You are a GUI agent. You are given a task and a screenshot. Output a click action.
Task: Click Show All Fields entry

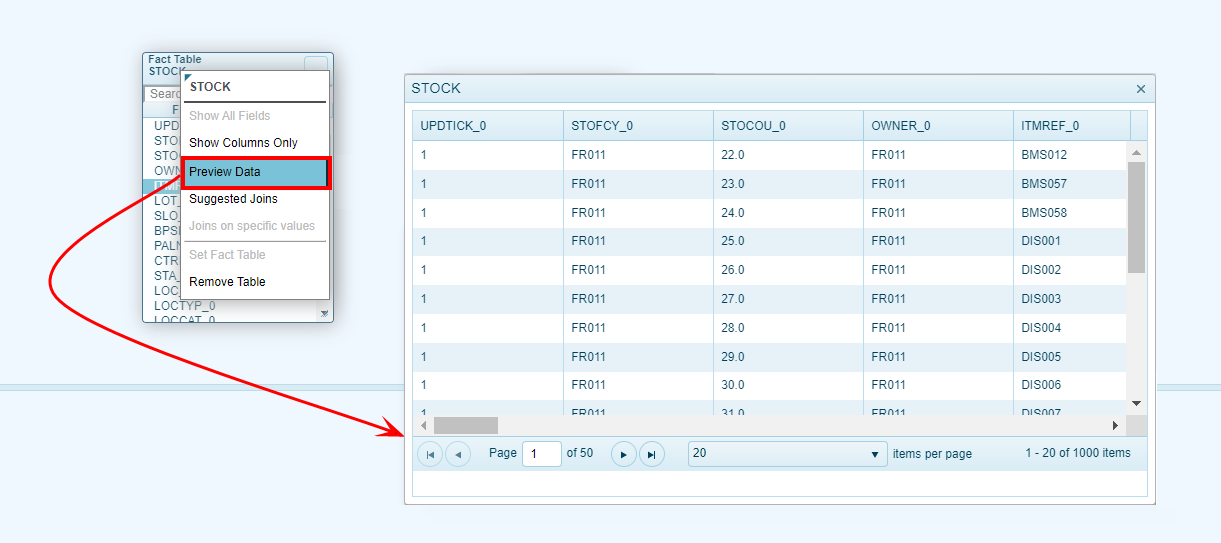coord(256,116)
